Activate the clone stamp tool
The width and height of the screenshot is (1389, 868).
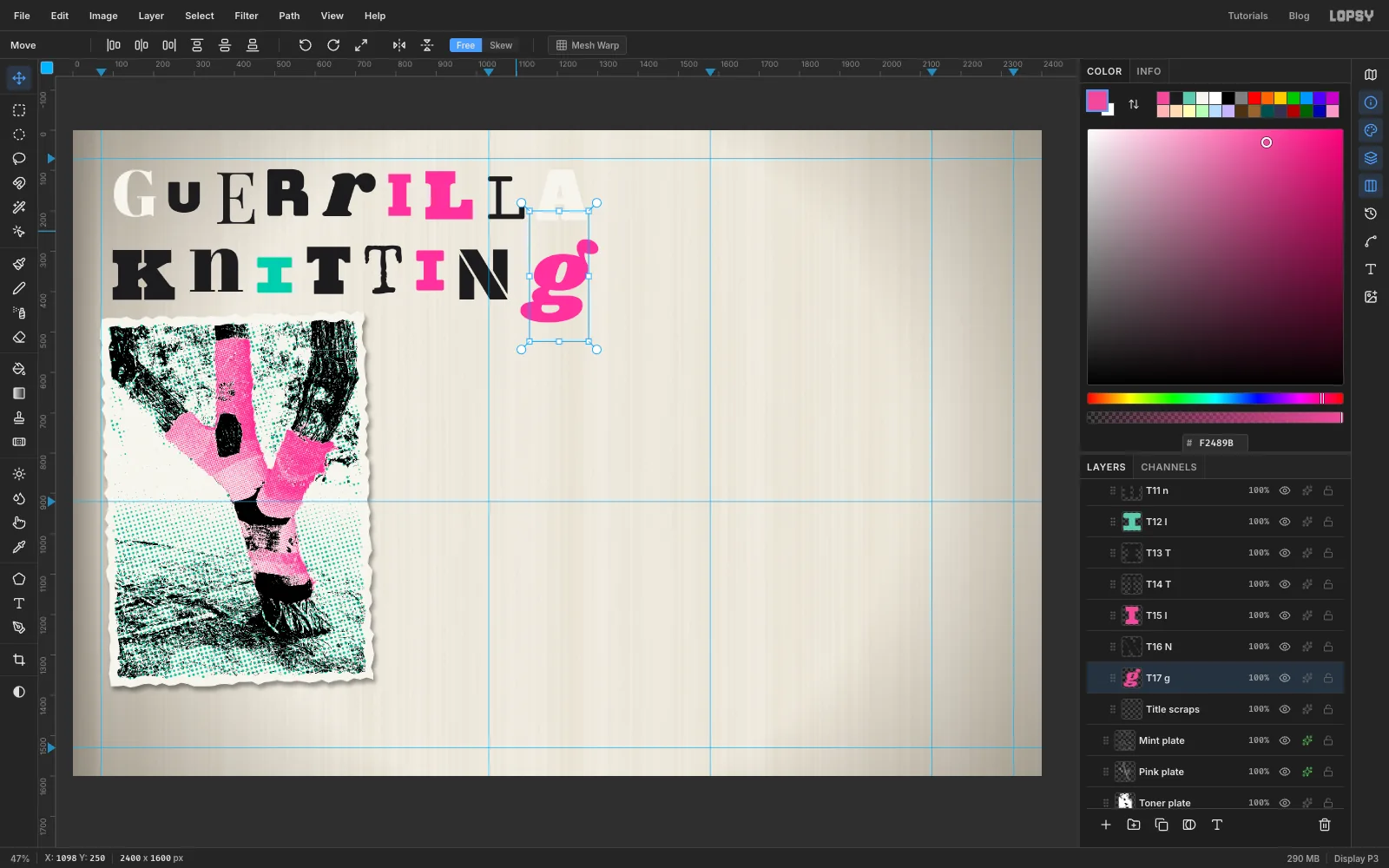19,418
